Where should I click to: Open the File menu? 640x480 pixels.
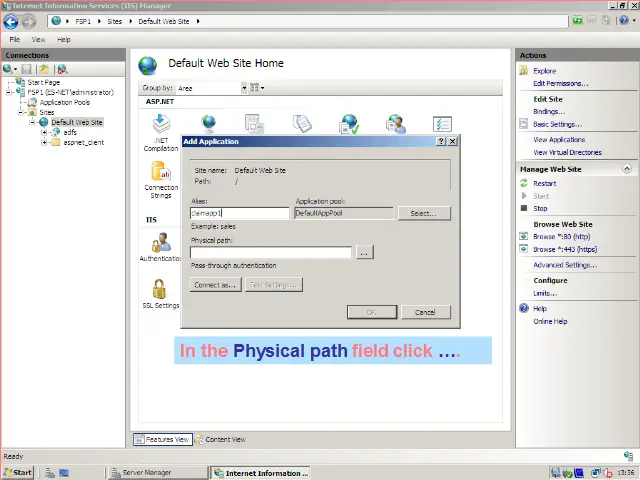click(x=15, y=40)
